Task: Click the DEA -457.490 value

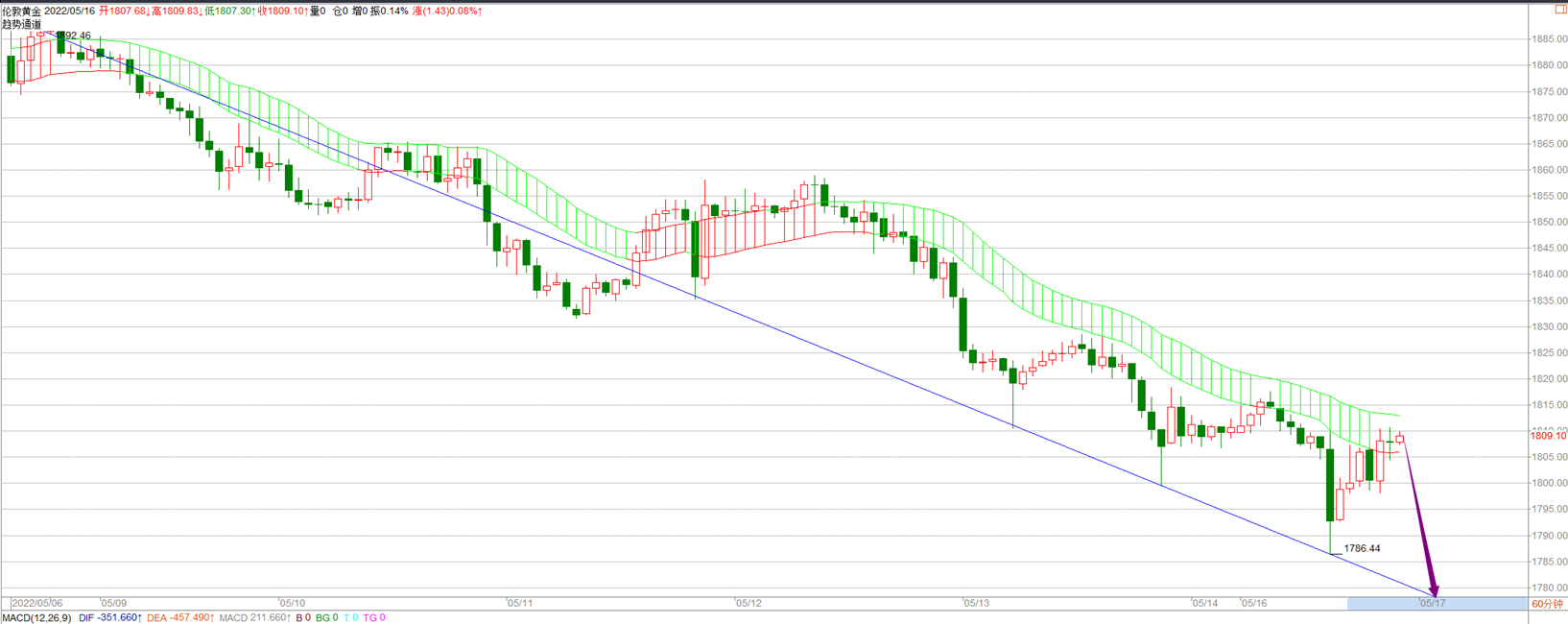Action: (x=180, y=617)
